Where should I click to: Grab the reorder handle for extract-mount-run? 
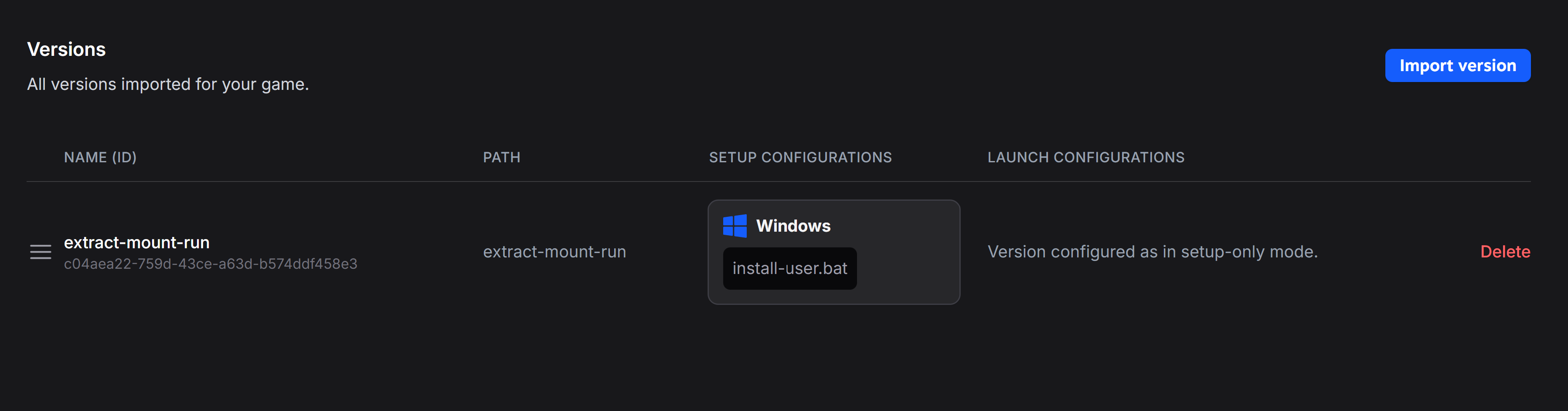[41, 251]
